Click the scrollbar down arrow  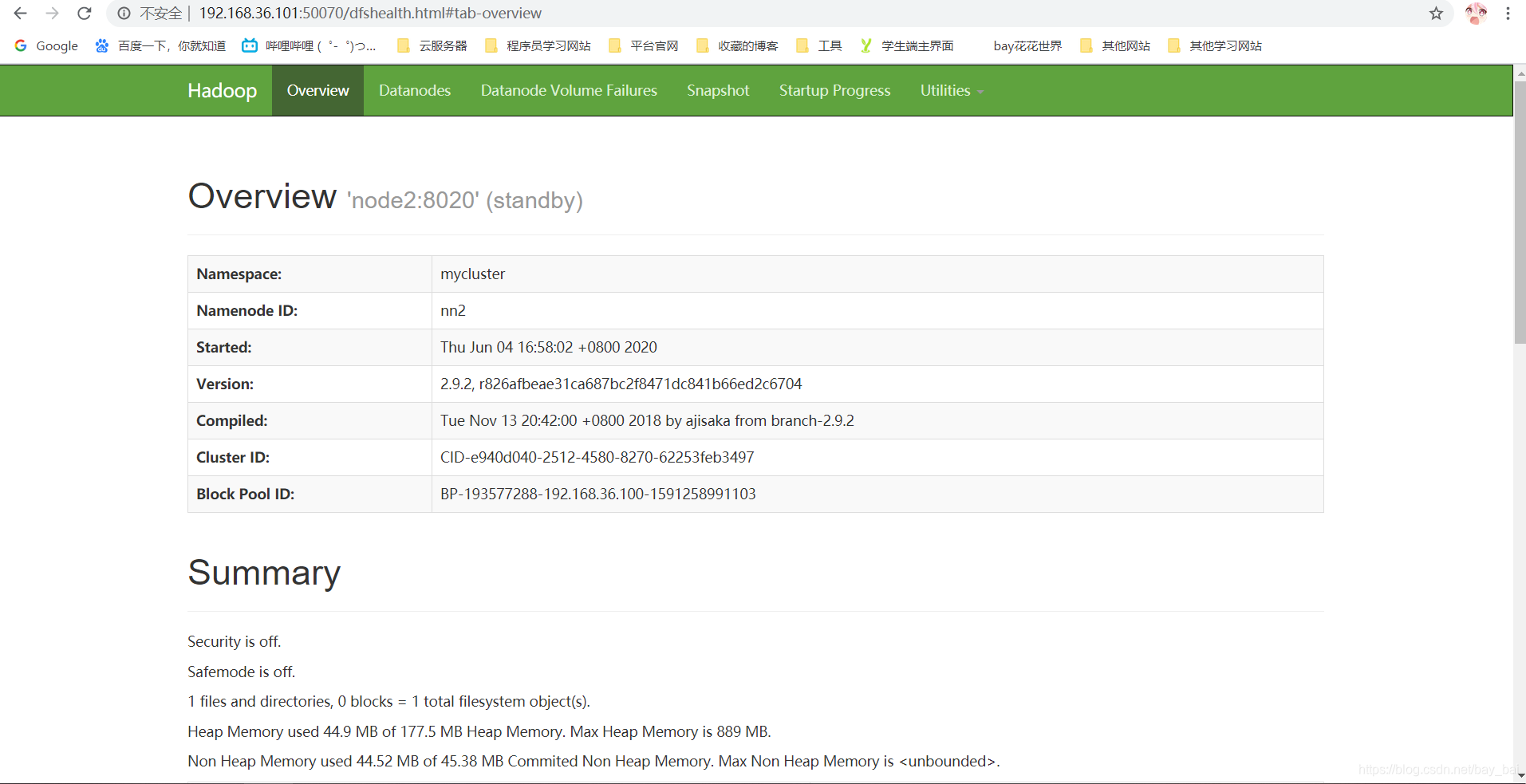pyautogui.click(x=1520, y=775)
